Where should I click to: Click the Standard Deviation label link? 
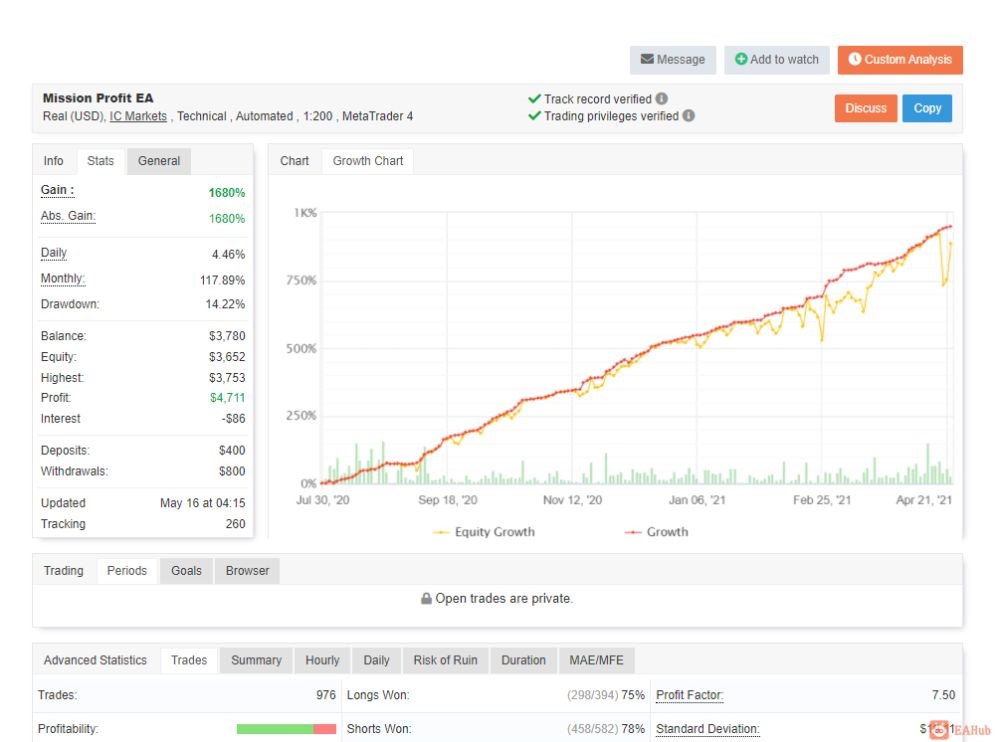pyautogui.click(x=708, y=729)
